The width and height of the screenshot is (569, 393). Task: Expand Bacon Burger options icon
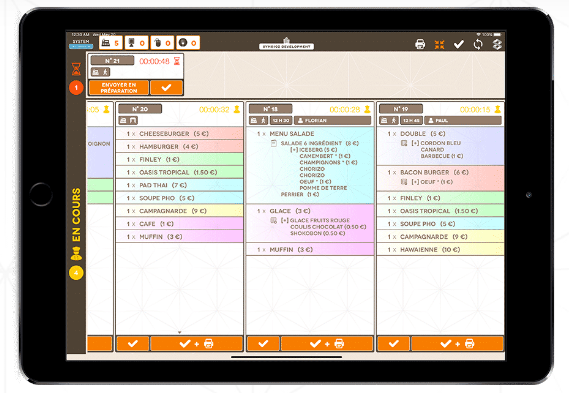click(x=404, y=182)
